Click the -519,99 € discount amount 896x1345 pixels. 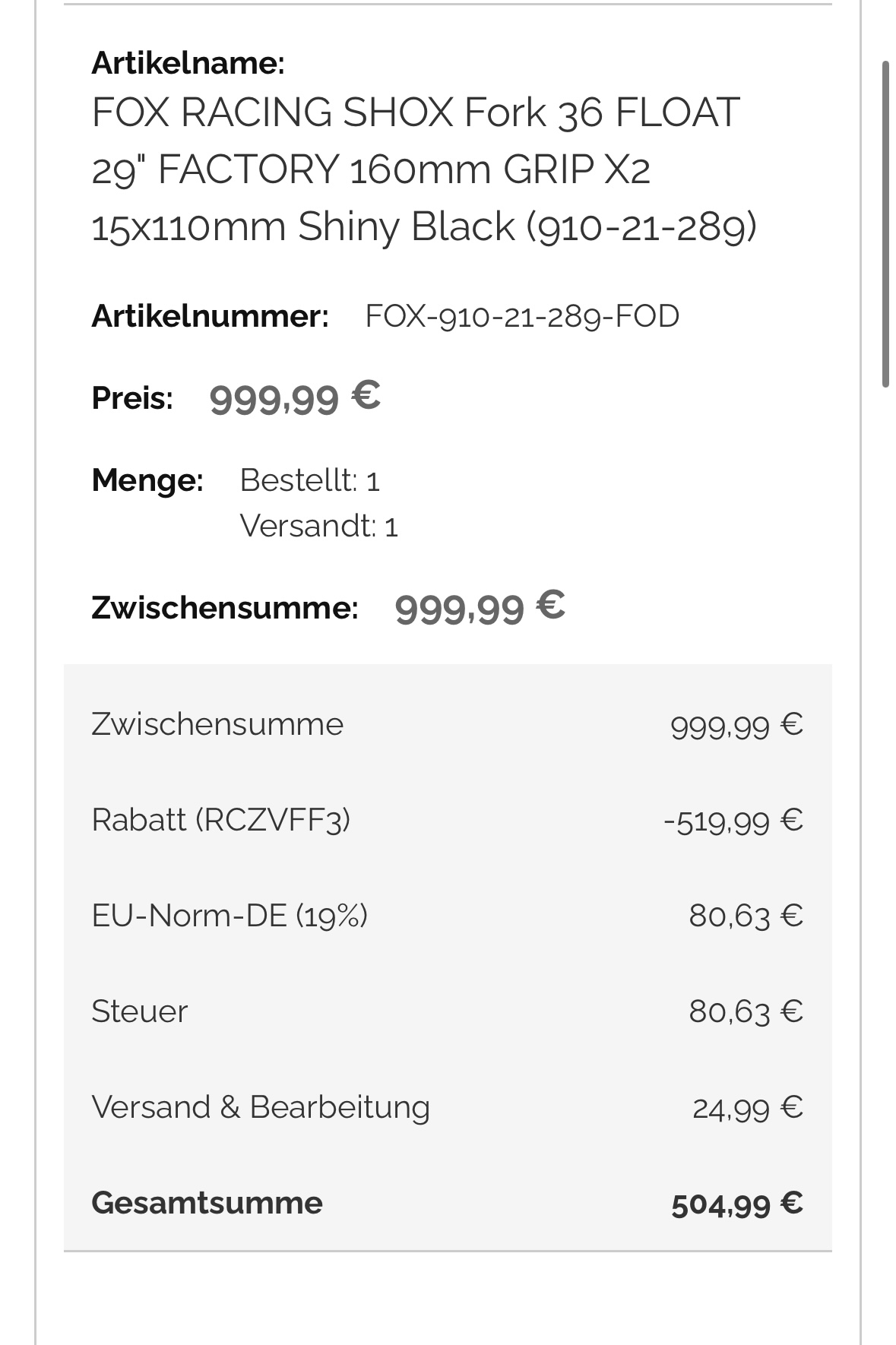pos(733,821)
